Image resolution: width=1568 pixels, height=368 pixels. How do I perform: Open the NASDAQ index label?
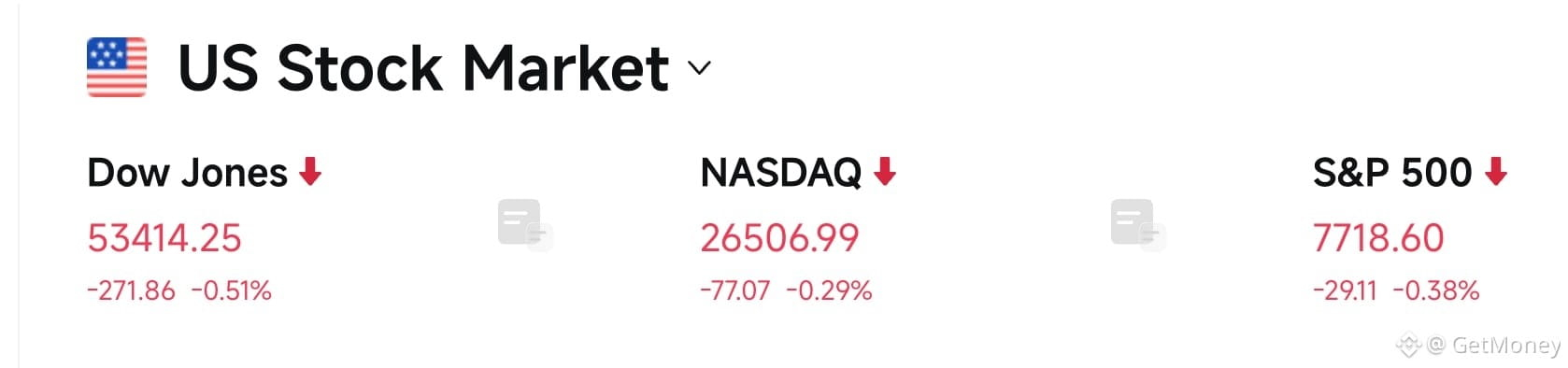tap(780, 173)
